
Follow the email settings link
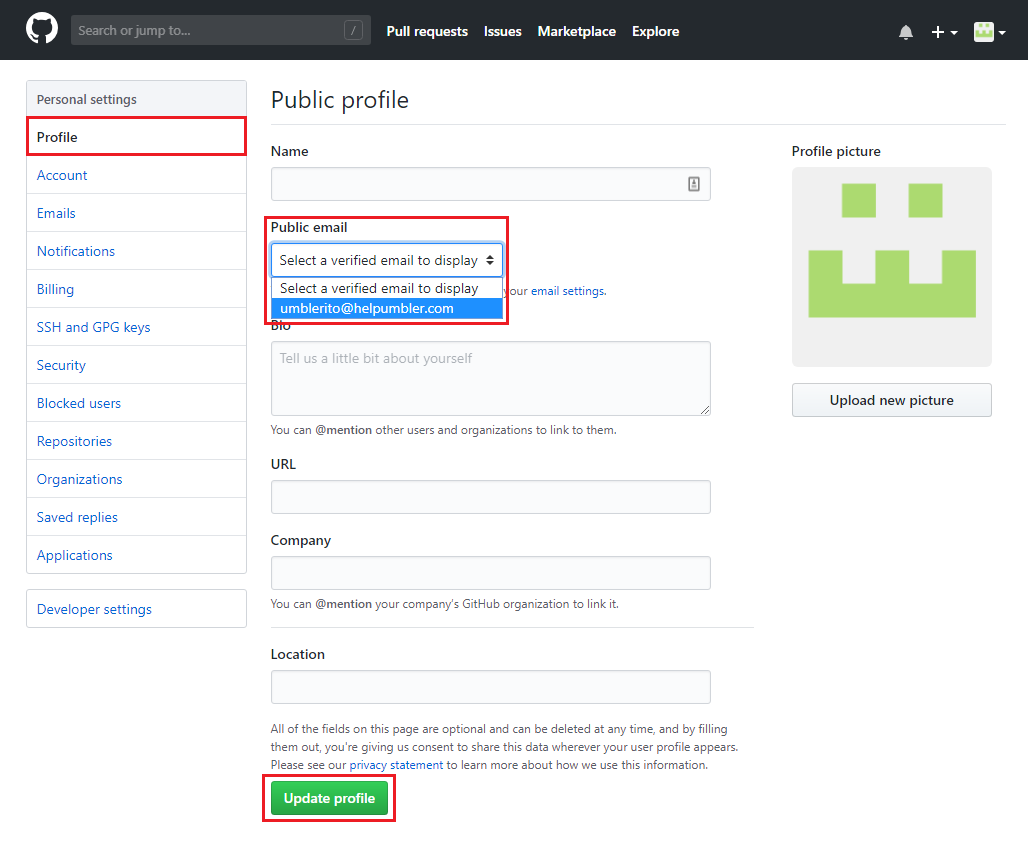coord(568,291)
